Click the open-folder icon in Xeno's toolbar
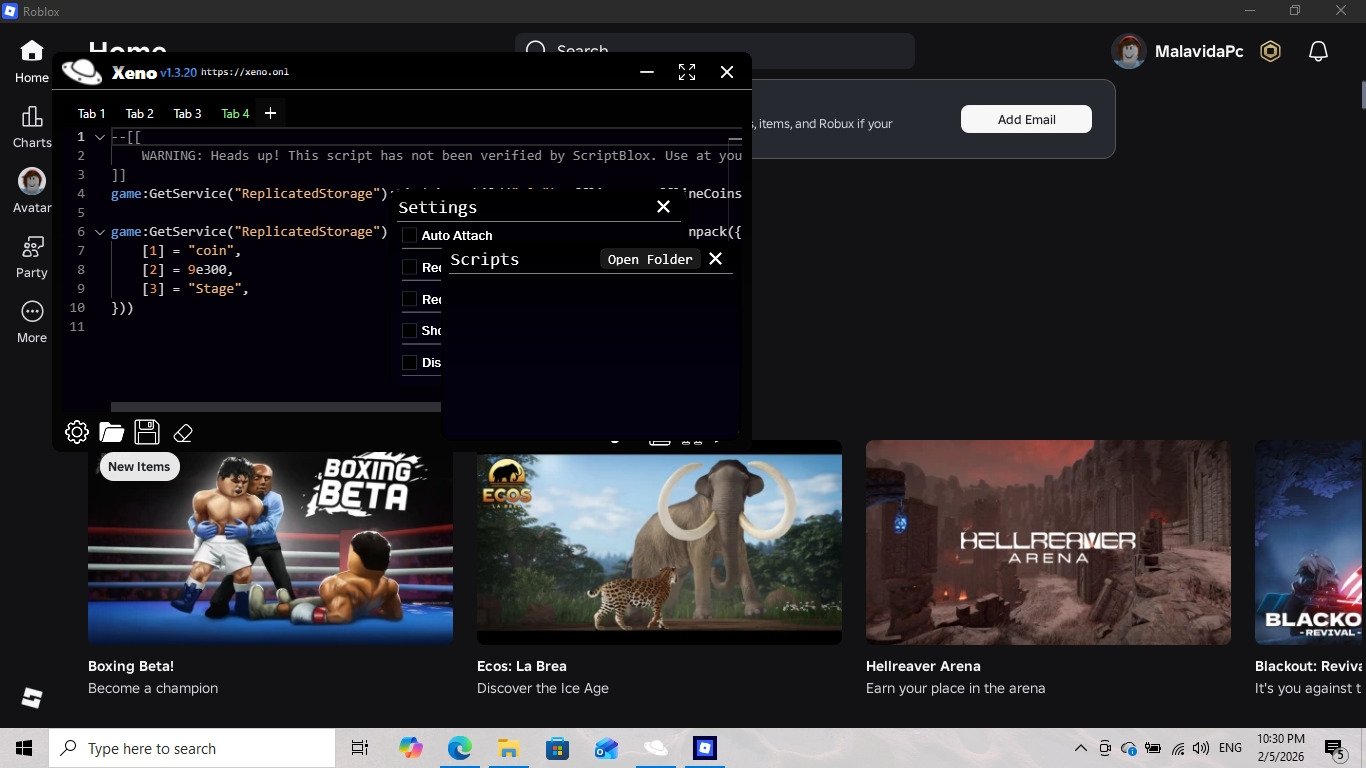The image size is (1366, 768). (112, 432)
